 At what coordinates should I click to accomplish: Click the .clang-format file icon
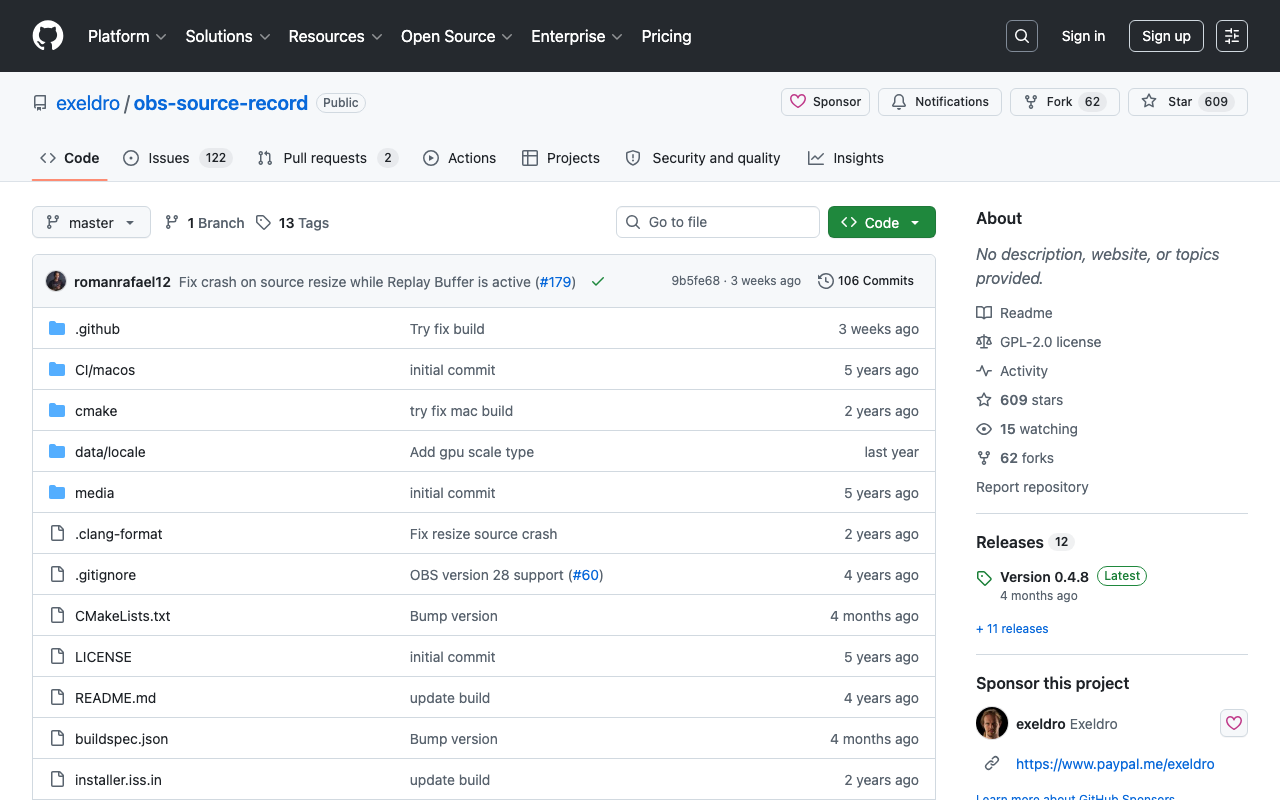[57, 534]
